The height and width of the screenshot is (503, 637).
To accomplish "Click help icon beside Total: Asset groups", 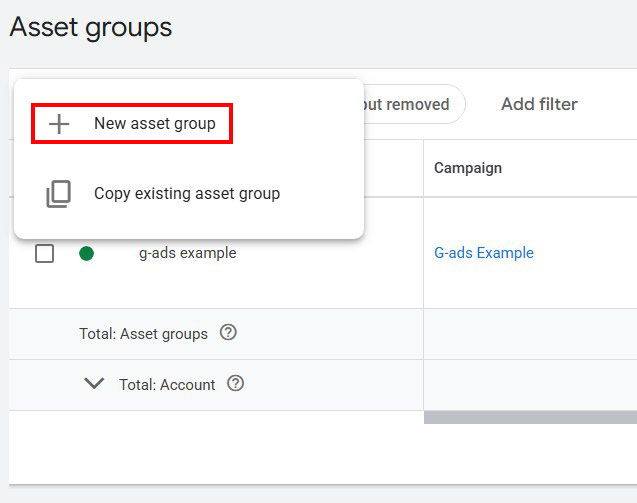I will coord(228,333).
